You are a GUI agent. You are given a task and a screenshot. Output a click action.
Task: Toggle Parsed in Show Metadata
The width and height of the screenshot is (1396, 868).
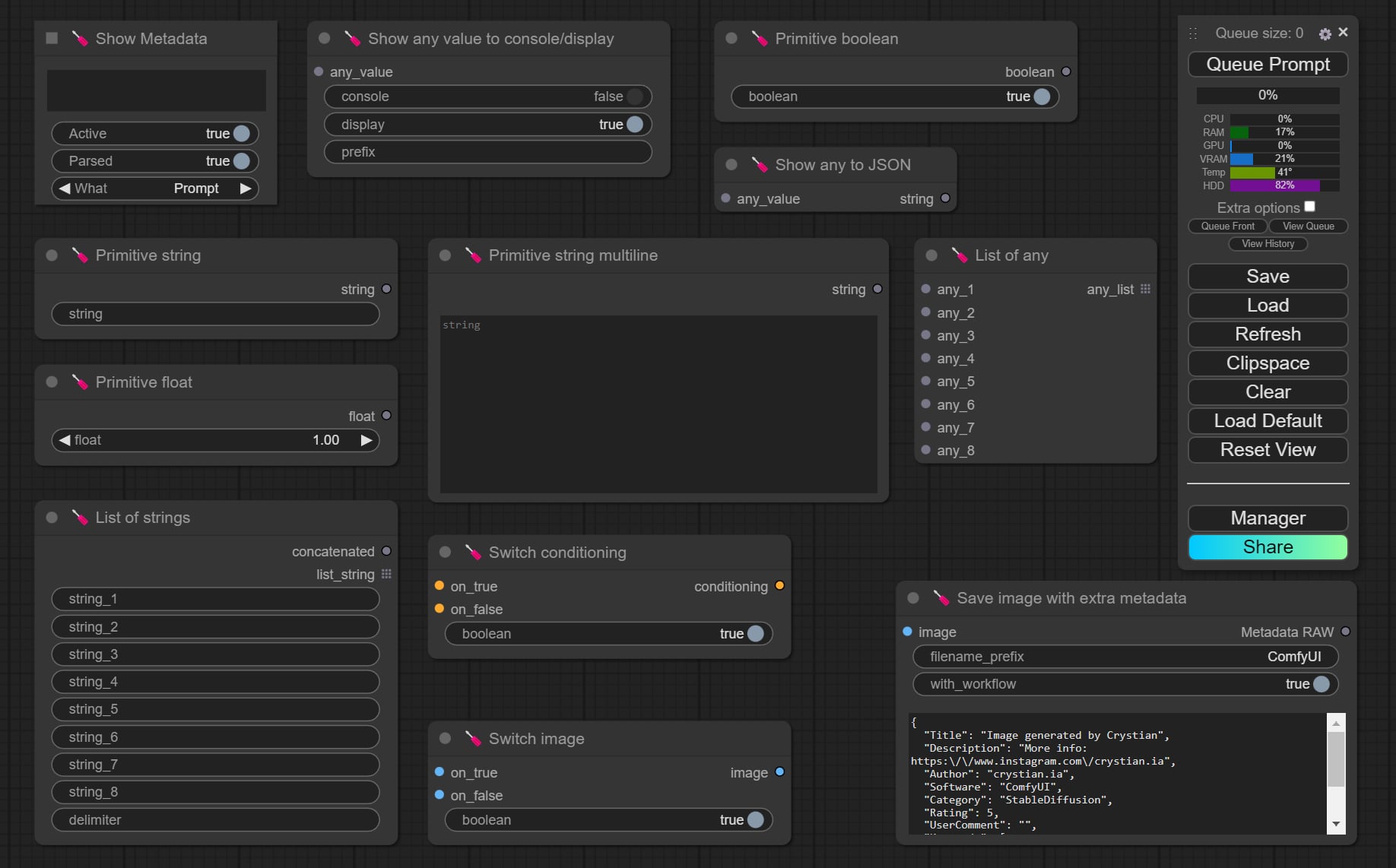(x=155, y=161)
